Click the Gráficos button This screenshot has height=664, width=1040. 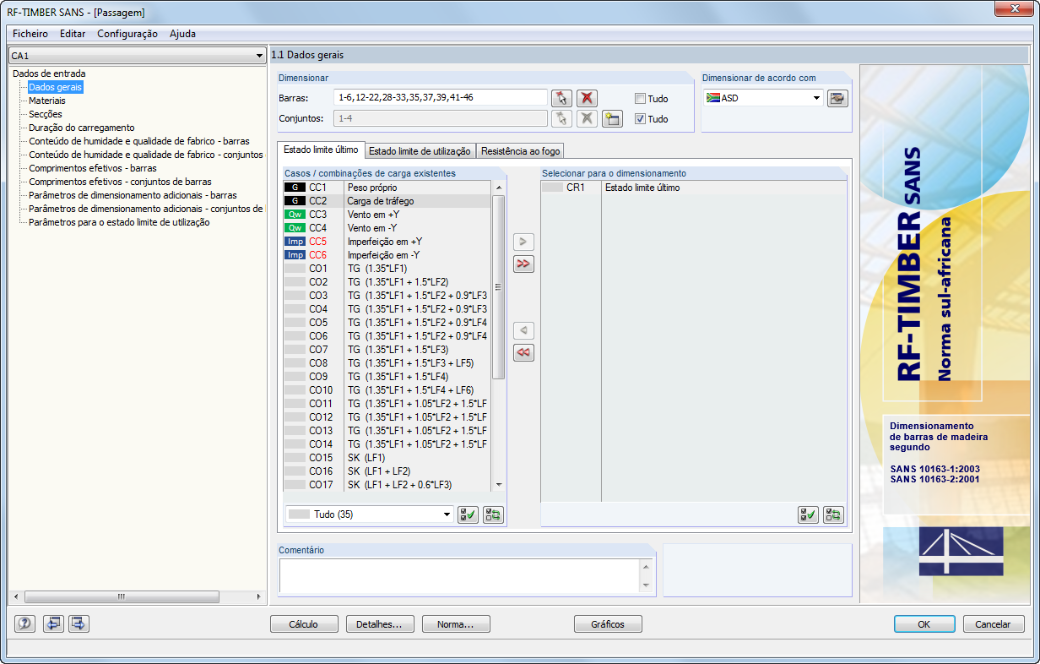[608, 624]
